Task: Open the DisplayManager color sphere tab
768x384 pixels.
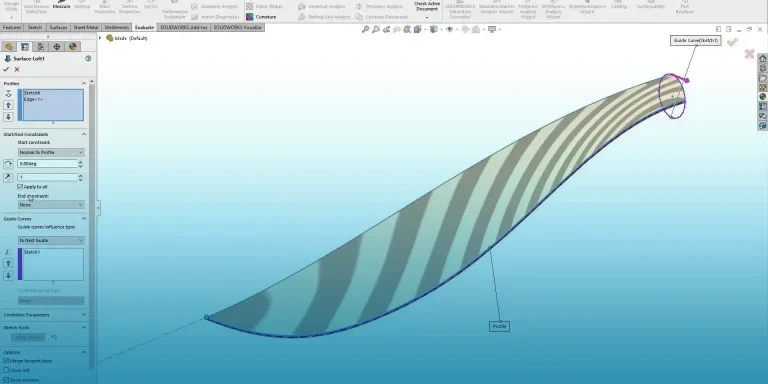Action: tap(73, 47)
